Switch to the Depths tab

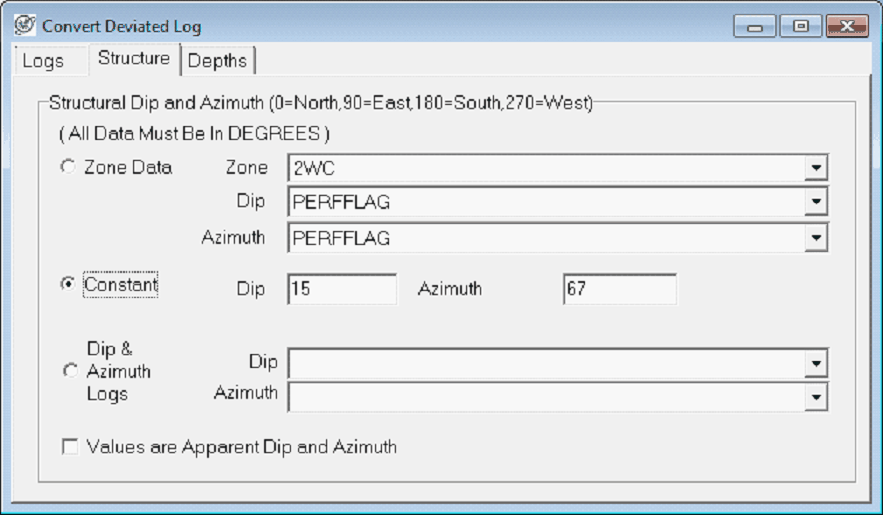[x=217, y=61]
